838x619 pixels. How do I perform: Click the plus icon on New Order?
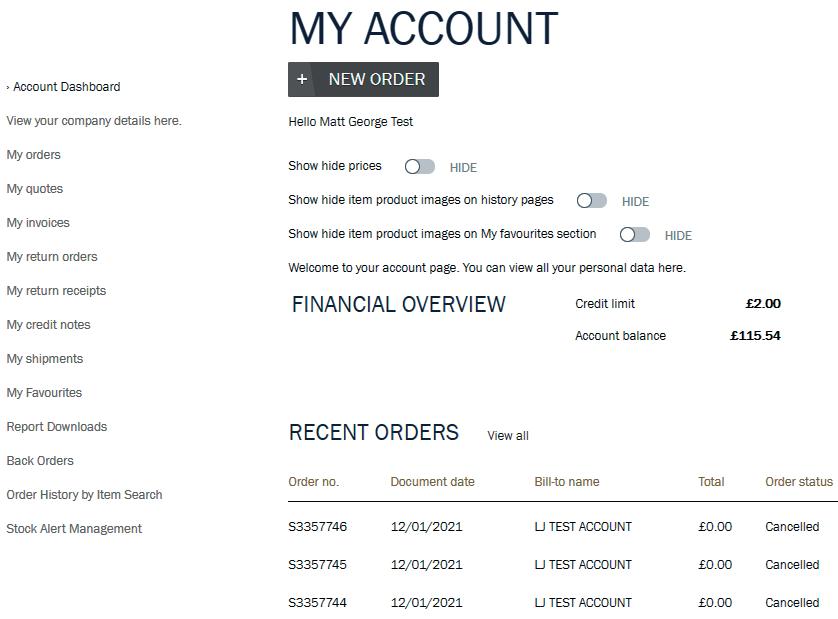click(x=302, y=79)
